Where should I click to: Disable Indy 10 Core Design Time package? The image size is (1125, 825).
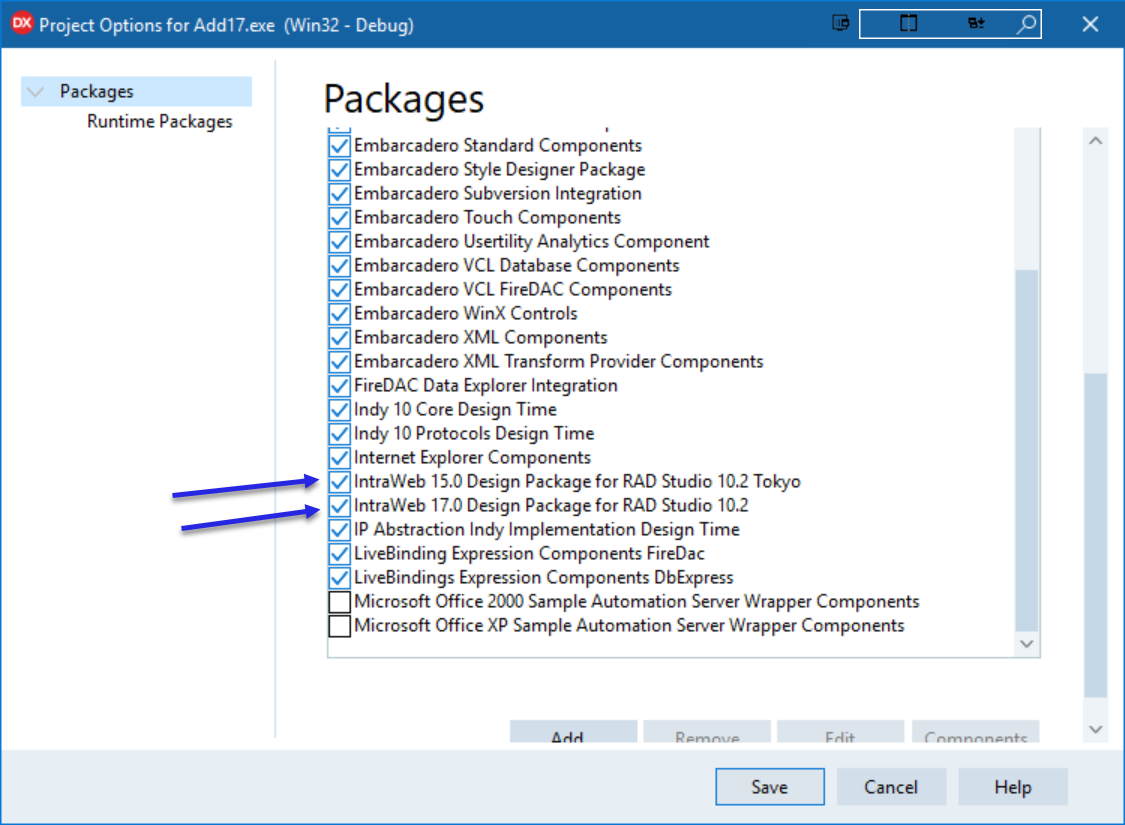tap(340, 410)
